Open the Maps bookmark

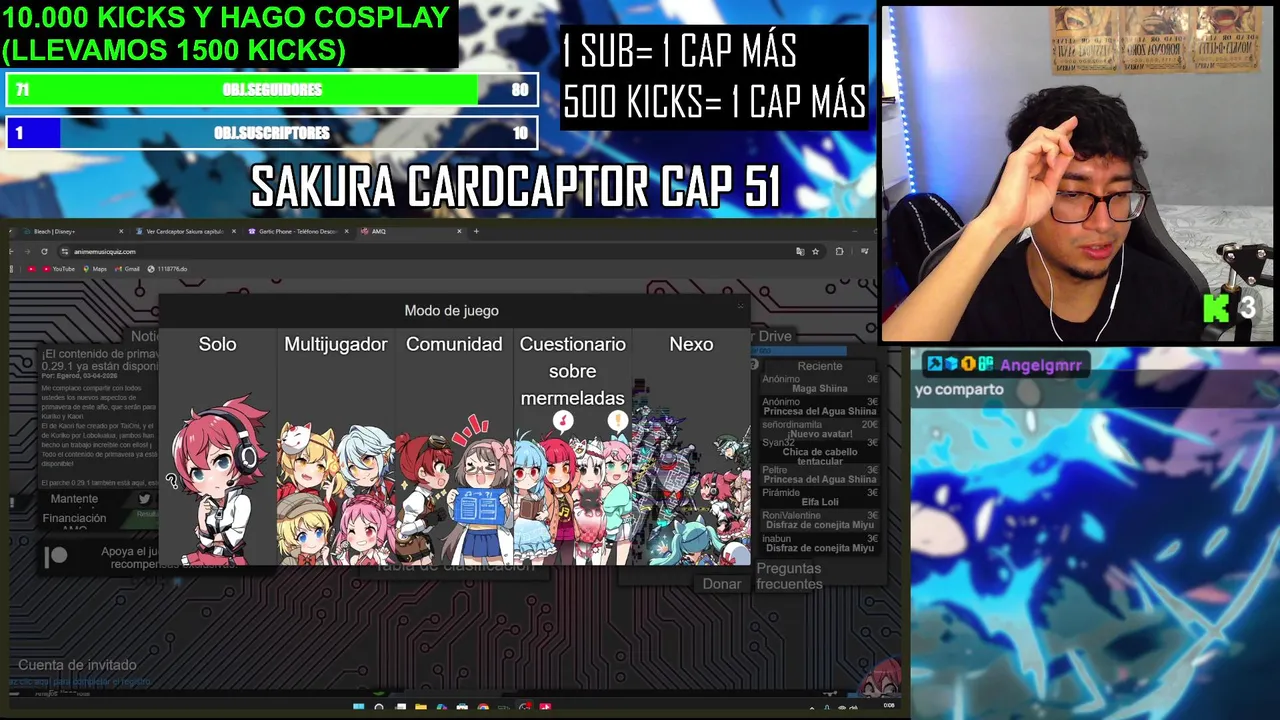pyautogui.click(x=97, y=269)
